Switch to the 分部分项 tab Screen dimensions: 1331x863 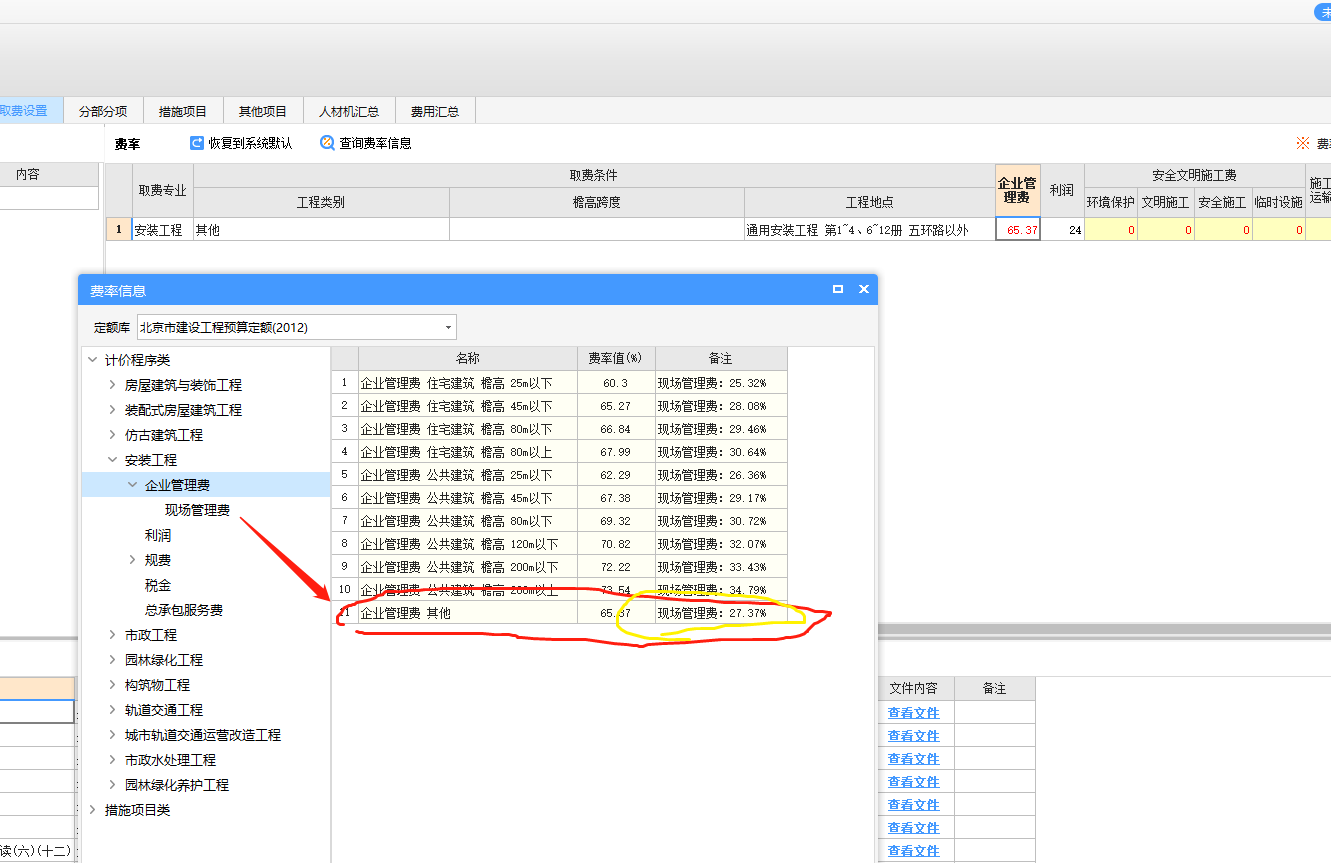point(103,111)
